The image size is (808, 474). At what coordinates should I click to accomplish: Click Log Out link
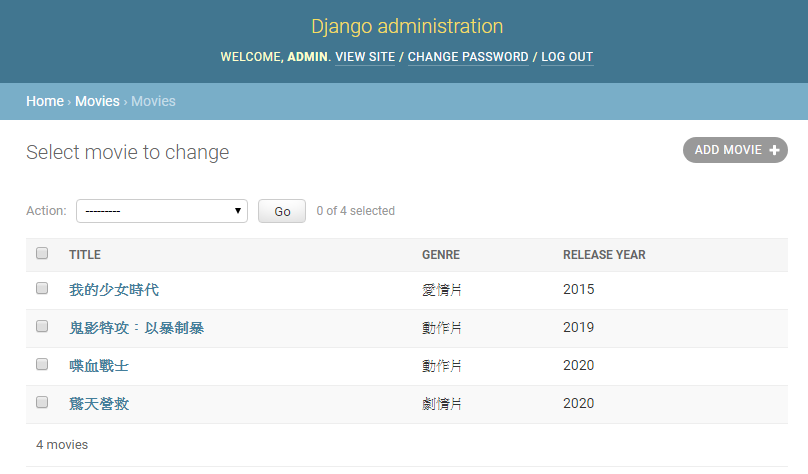pos(567,57)
